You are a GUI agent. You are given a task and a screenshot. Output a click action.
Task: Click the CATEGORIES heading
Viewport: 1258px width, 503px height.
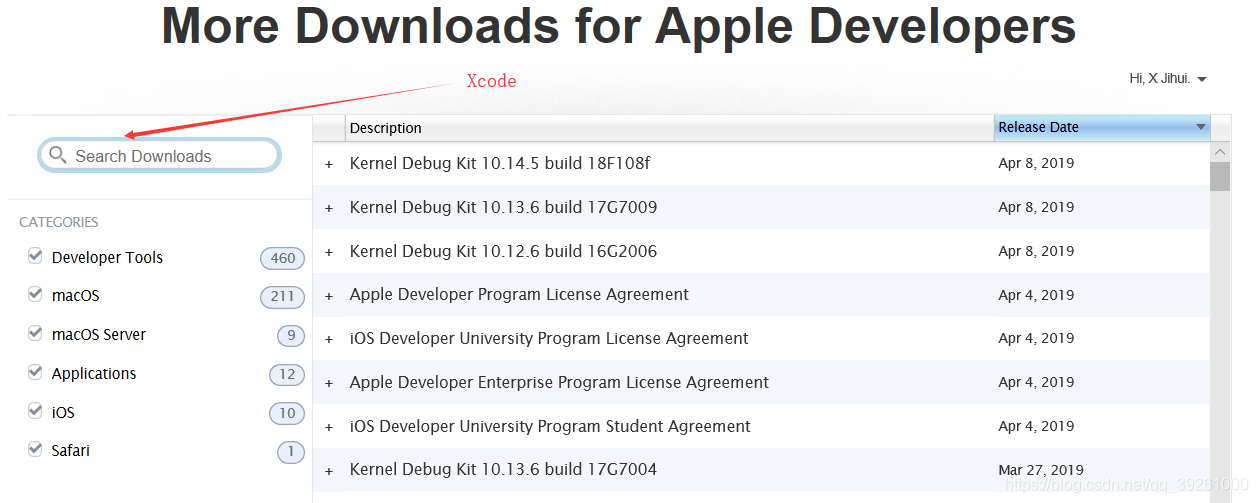(x=59, y=222)
